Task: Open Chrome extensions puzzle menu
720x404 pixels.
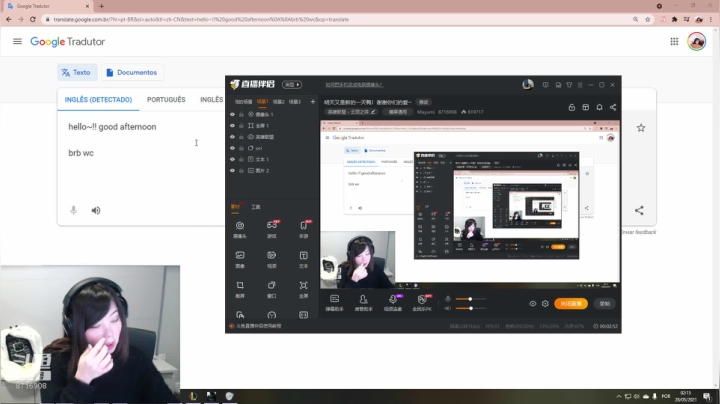Action: click(674, 19)
